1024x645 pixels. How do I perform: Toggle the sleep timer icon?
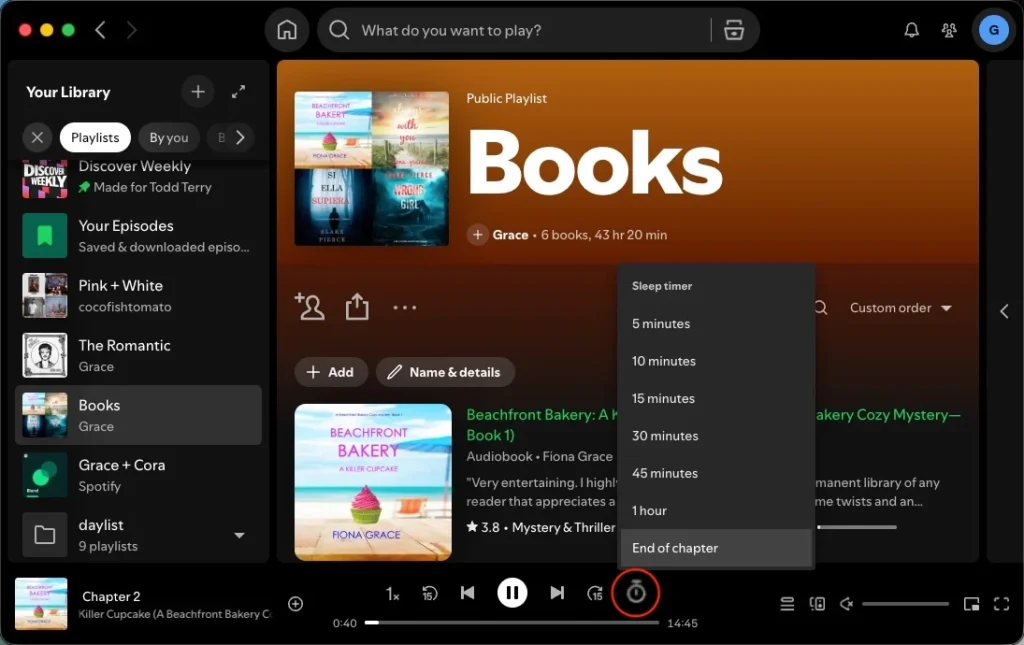point(635,593)
